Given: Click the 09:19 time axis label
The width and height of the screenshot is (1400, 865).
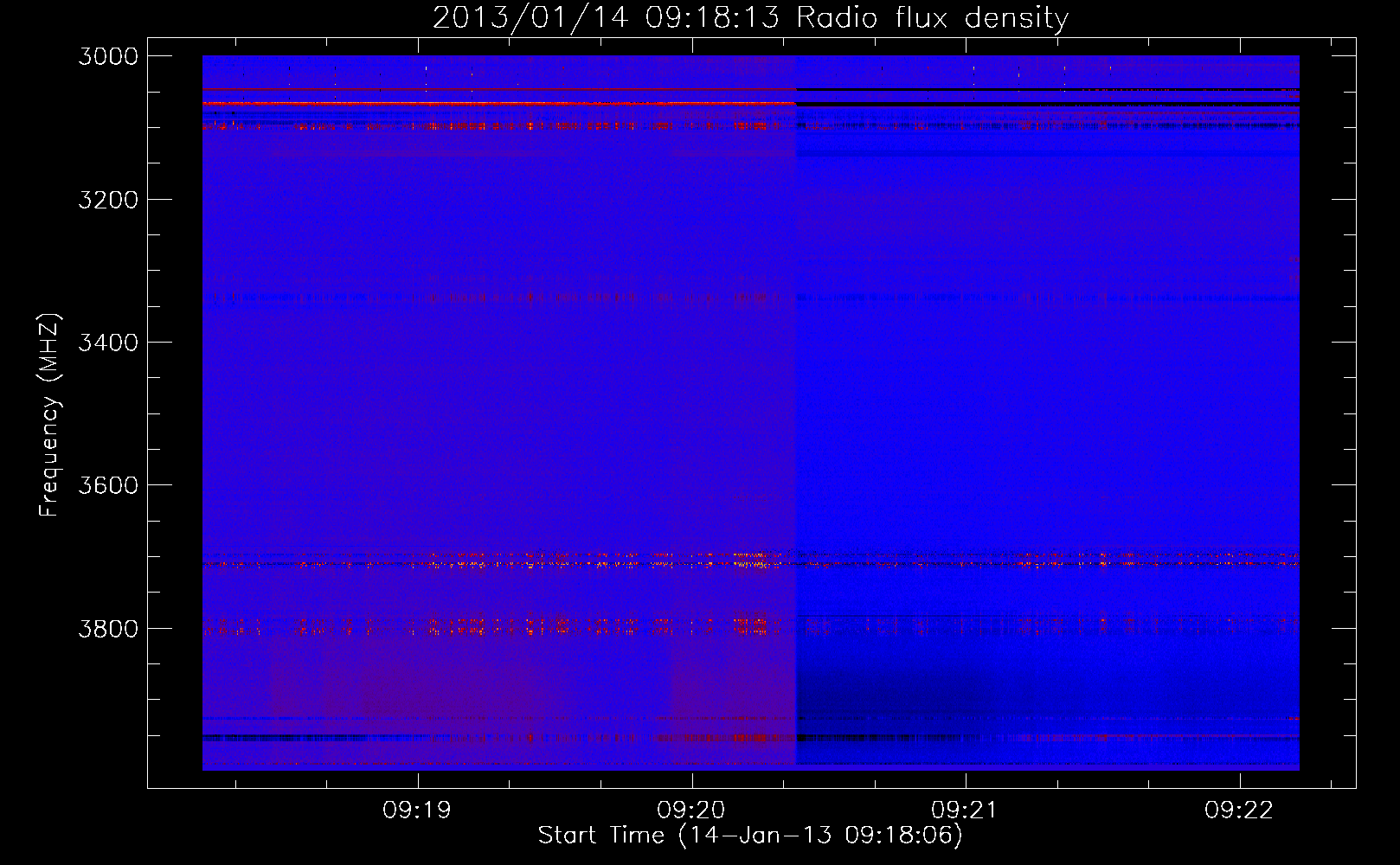Looking at the screenshot, I should [x=418, y=811].
